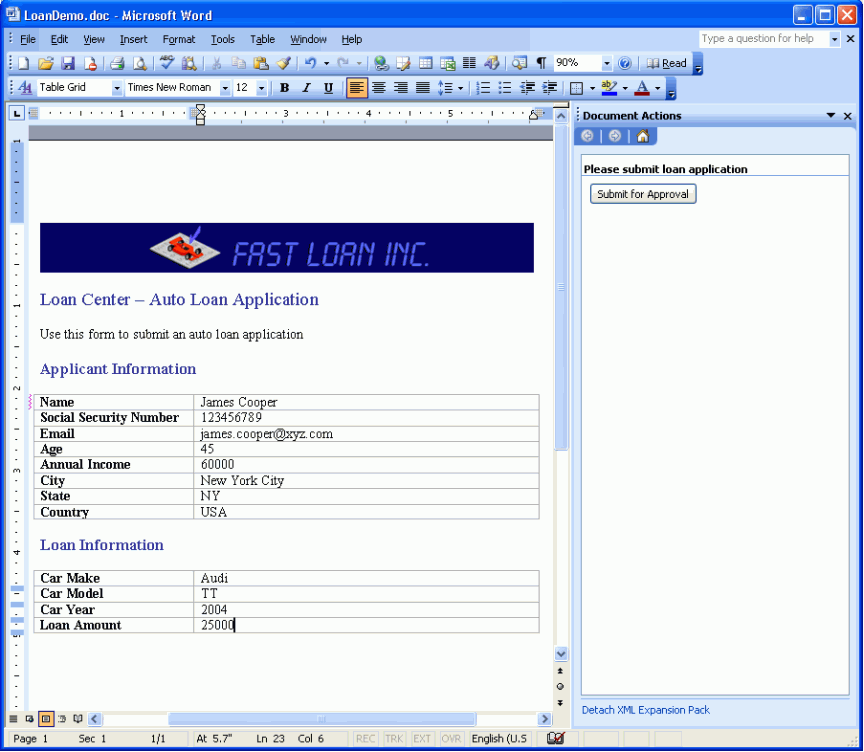Screen dimensions: 864x752
Task: Insert a table from toolbar
Action: [425, 63]
